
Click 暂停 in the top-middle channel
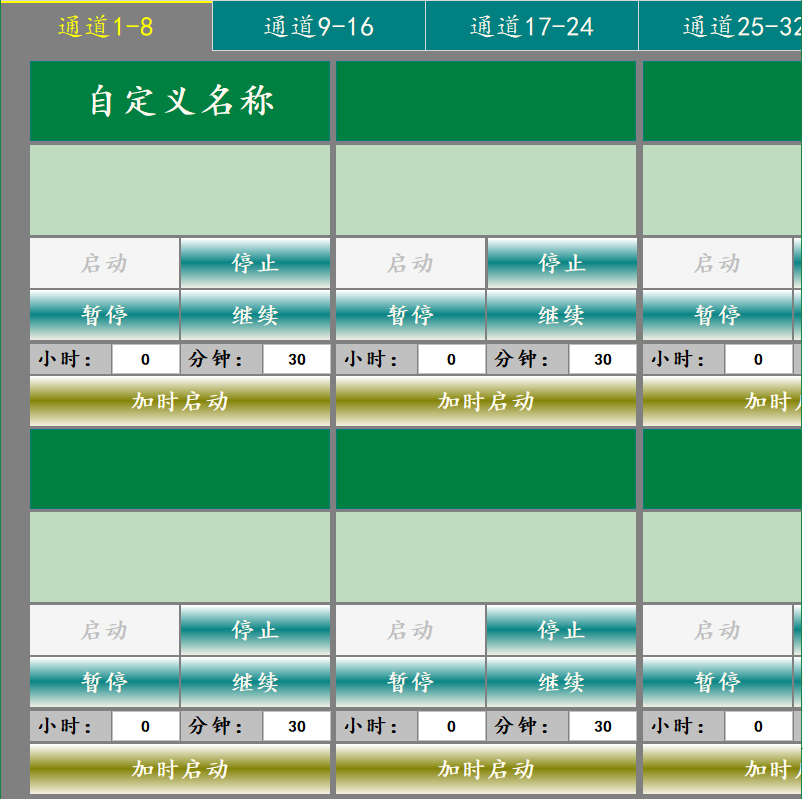[x=410, y=314]
